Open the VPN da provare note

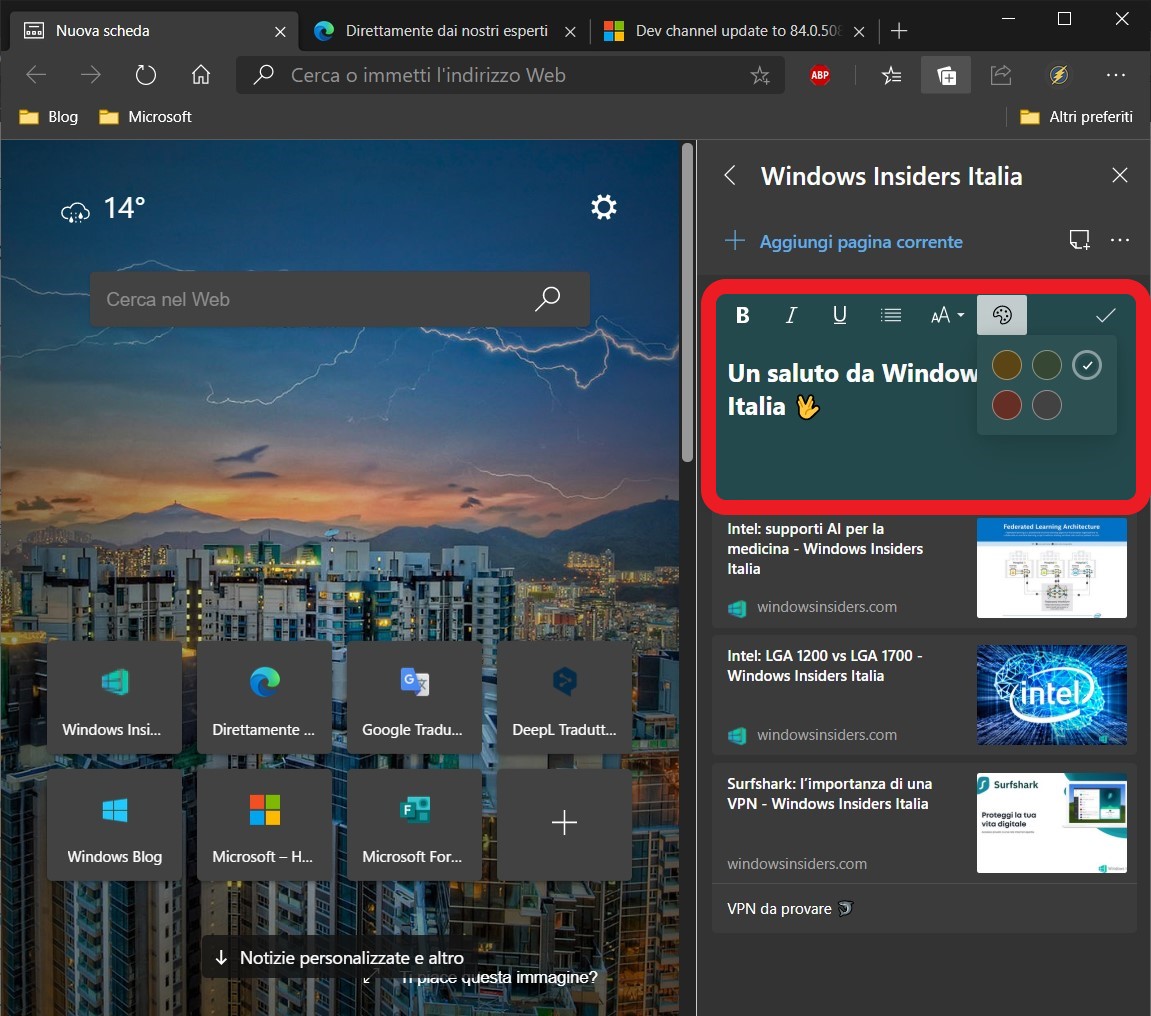coord(923,909)
